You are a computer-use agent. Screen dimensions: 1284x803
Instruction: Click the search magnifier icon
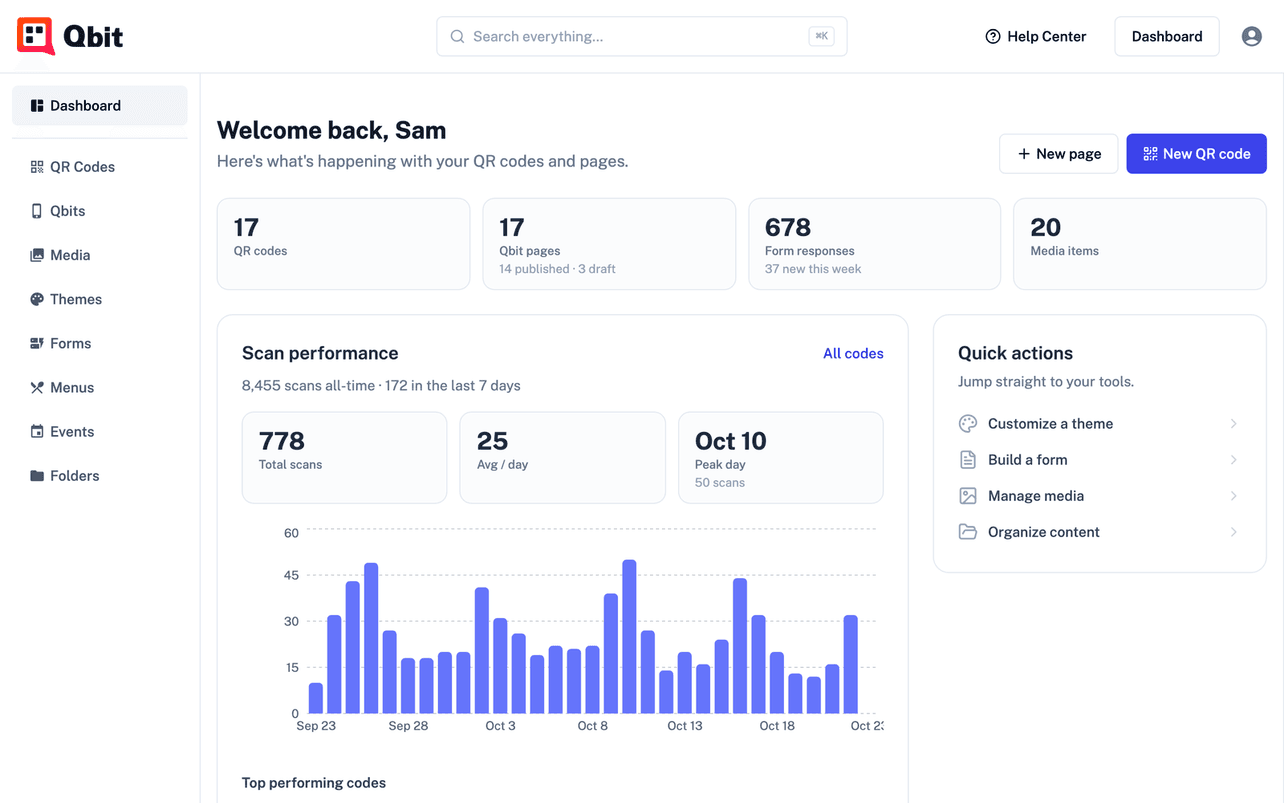(457, 36)
